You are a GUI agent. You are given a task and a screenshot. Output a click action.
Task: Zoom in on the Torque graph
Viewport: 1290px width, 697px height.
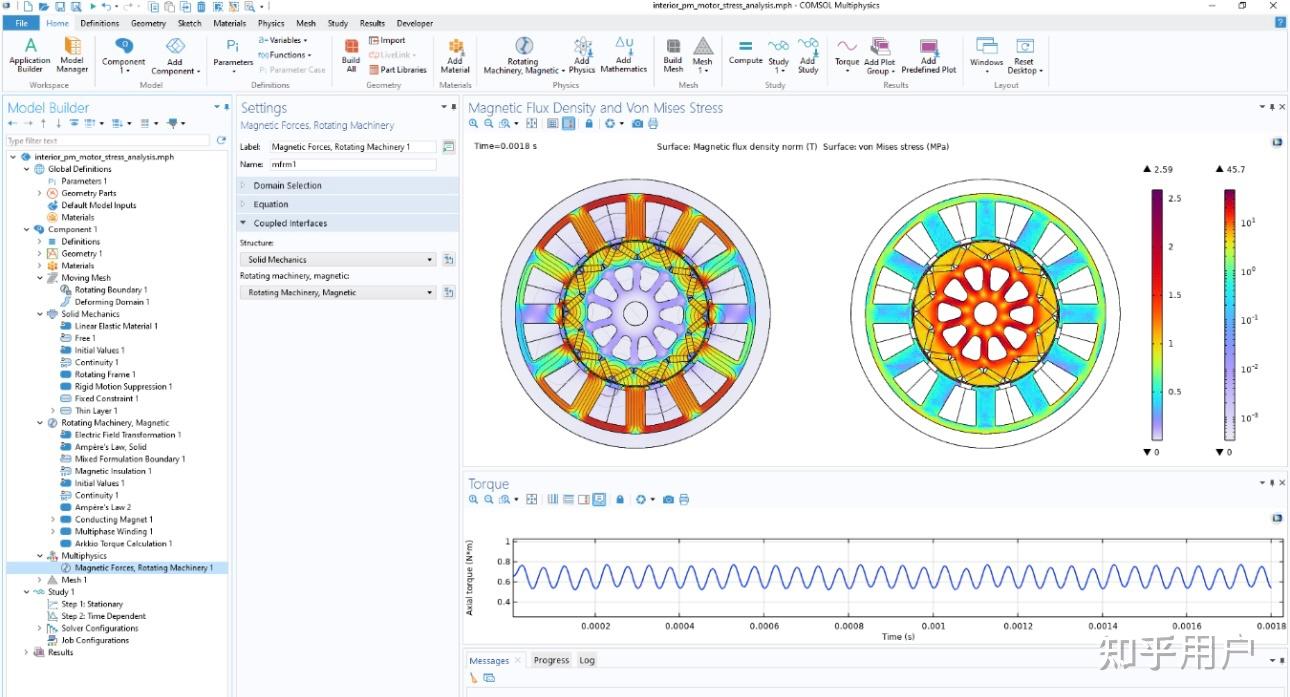coord(473,499)
